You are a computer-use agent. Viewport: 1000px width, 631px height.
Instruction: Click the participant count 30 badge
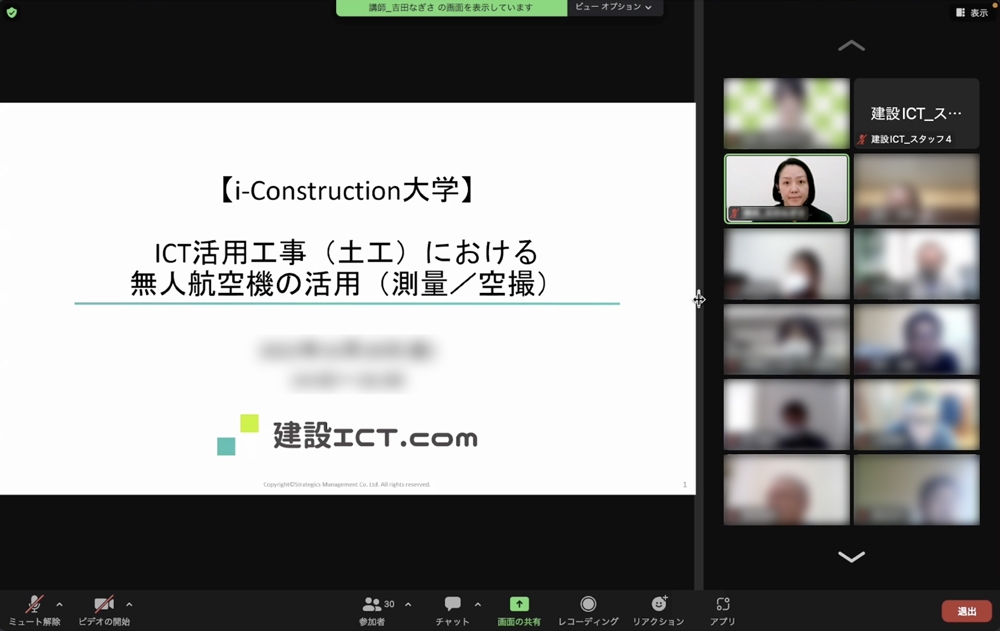tap(387, 603)
